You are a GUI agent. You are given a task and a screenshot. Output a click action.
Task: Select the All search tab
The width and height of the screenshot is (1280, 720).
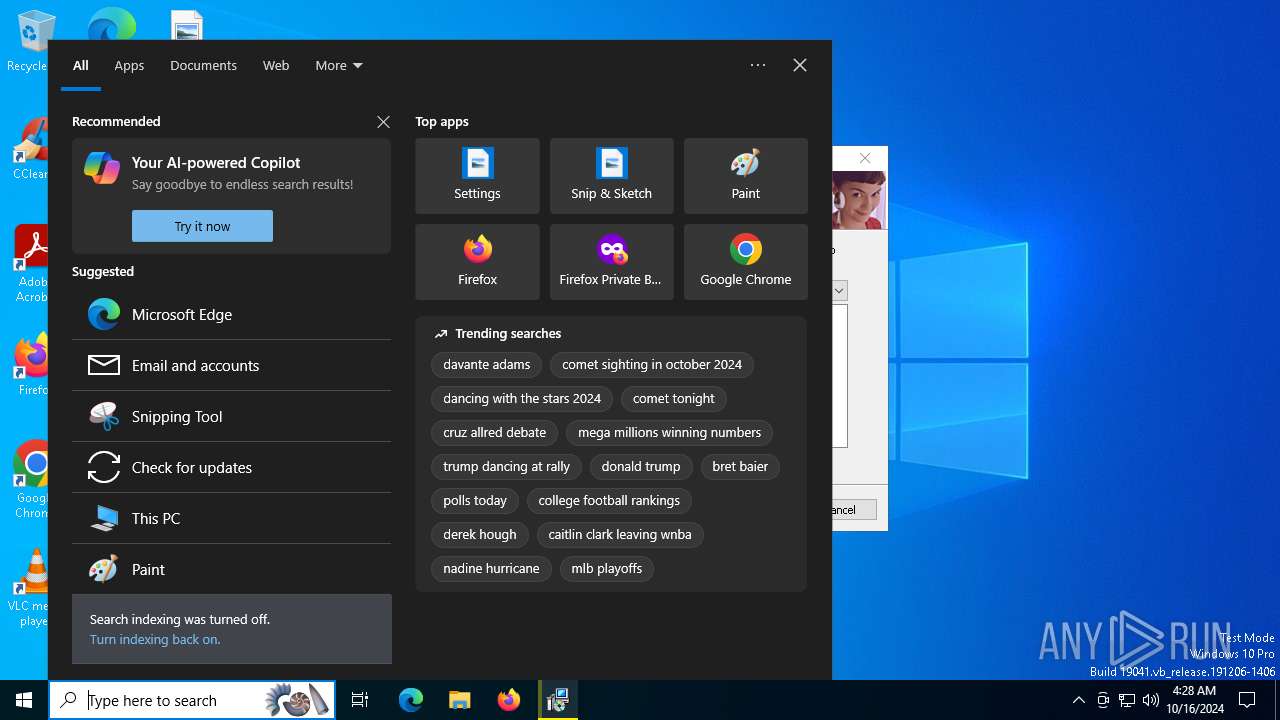coord(81,65)
